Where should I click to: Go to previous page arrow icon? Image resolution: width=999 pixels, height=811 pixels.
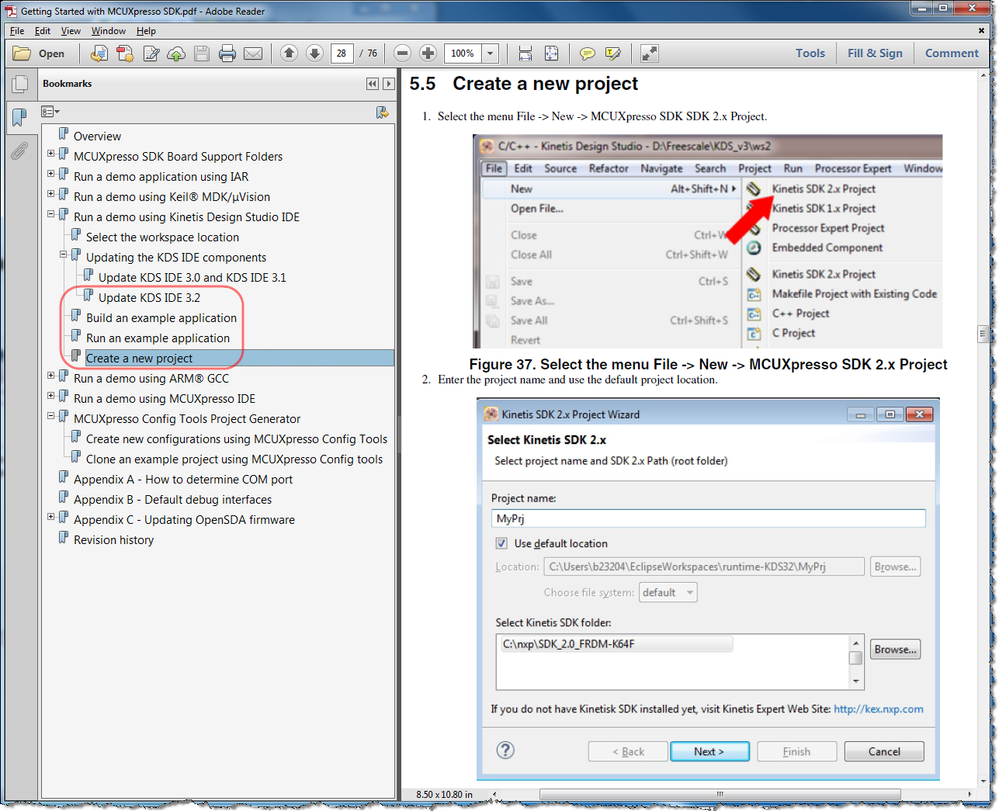click(x=289, y=54)
